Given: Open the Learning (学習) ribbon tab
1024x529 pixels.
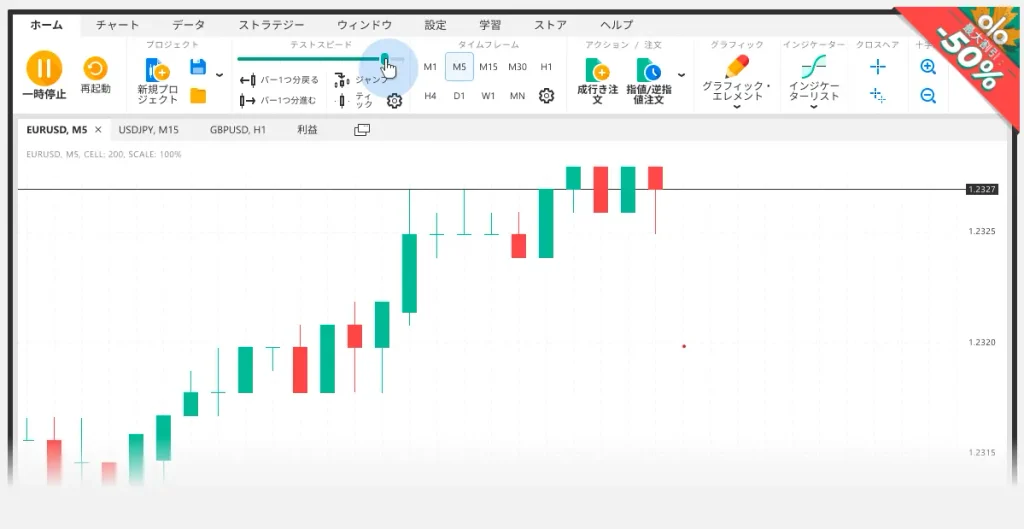Looking at the screenshot, I should (x=490, y=25).
